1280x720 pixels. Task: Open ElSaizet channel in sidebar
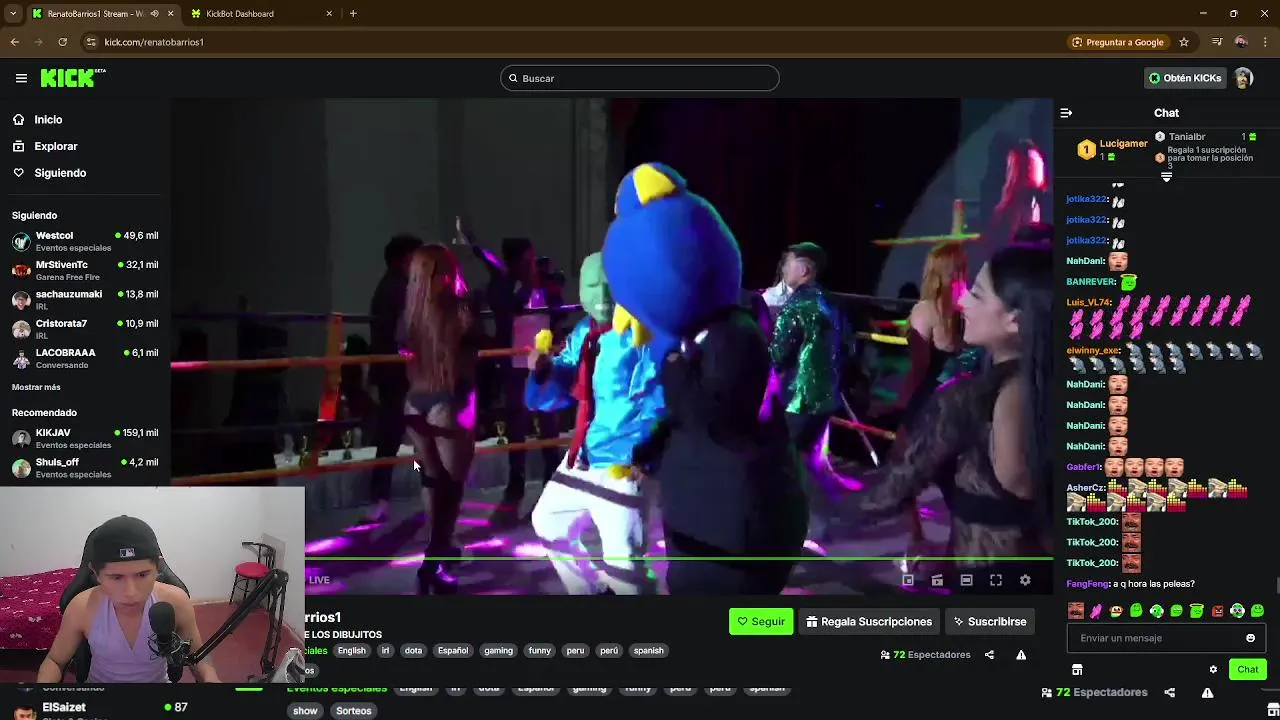coord(100,707)
